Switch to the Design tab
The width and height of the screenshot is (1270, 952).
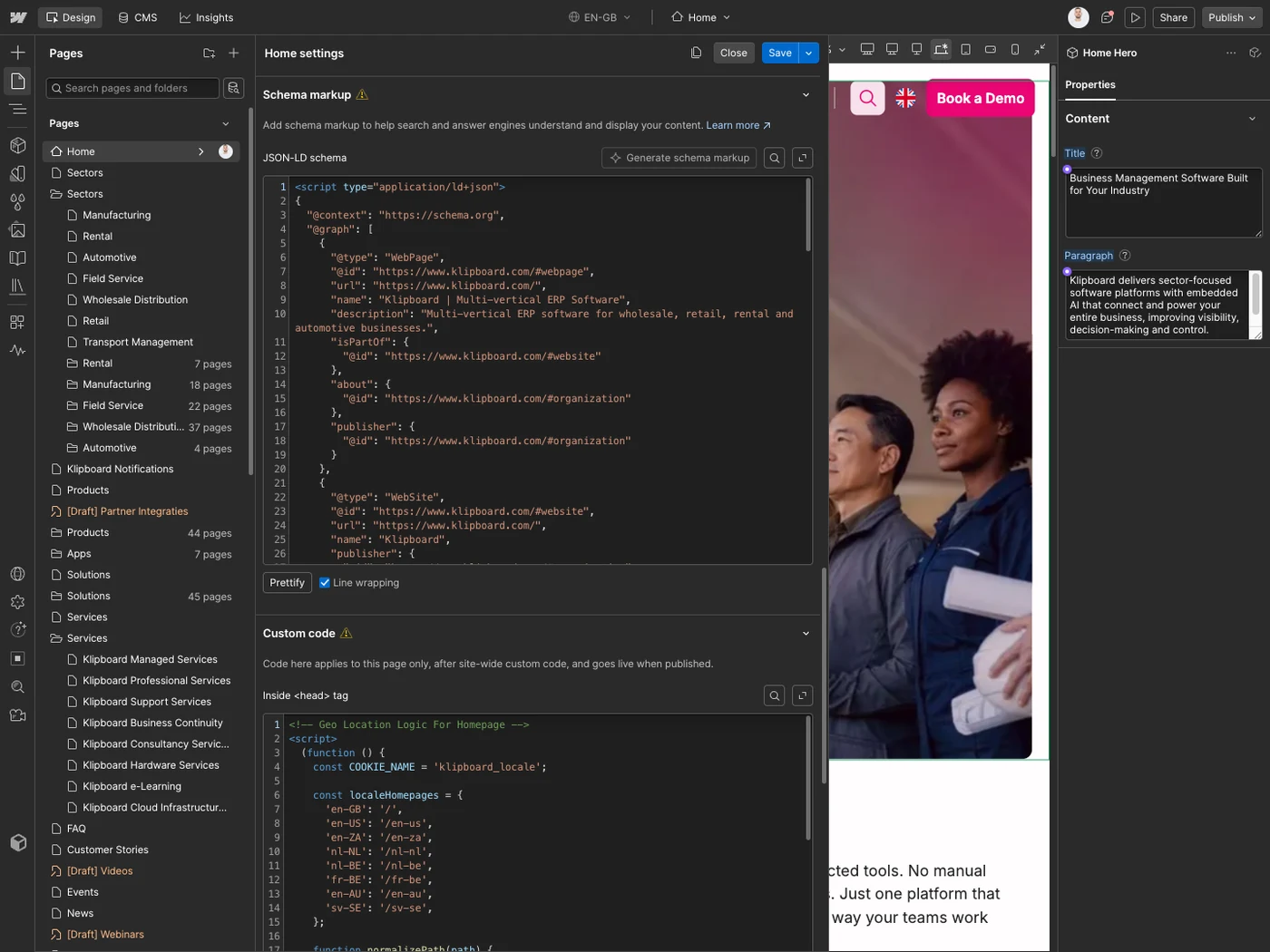pyautogui.click(x=71, y=17)
